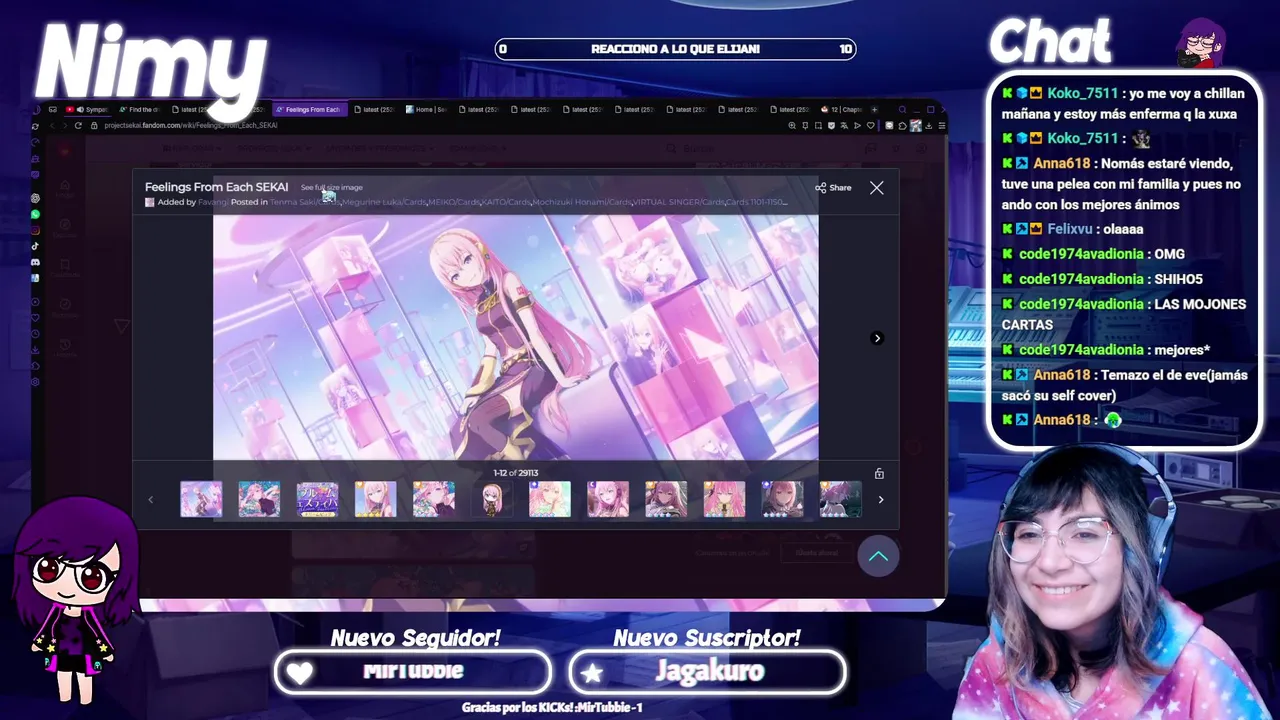Click the heart icon in browser toolbar
This screenshot has height=720, width=1280.
click(x=871, y=125)
